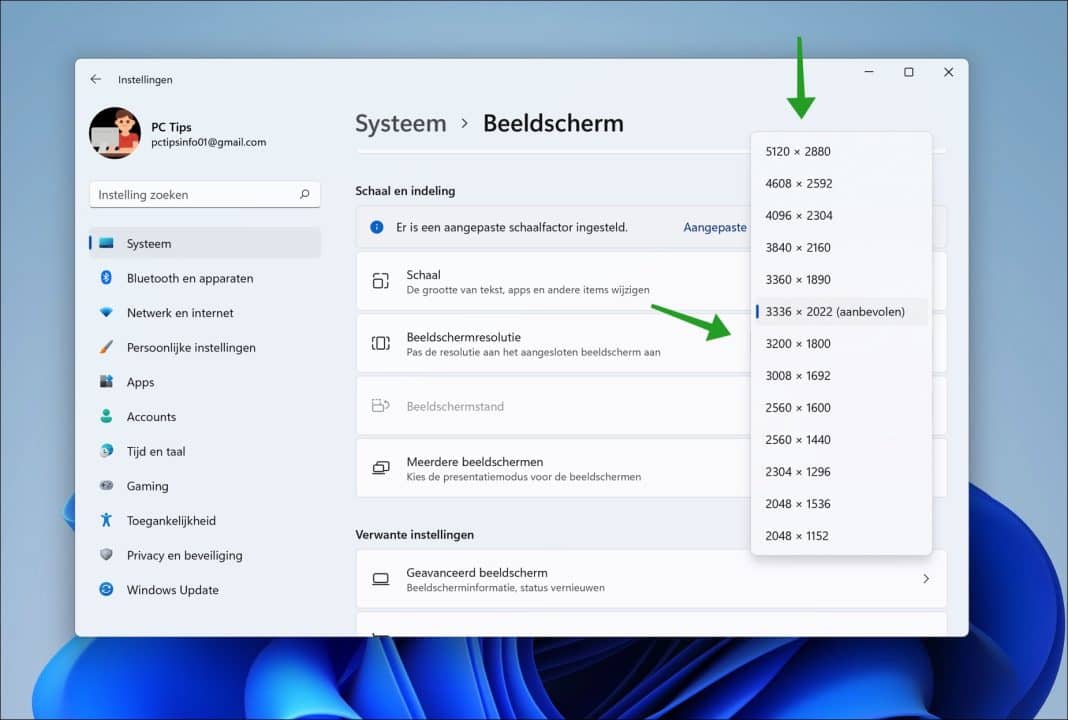Select resolution 3008 × 1692
This screenshot has height=720, width=1068.
841,375
